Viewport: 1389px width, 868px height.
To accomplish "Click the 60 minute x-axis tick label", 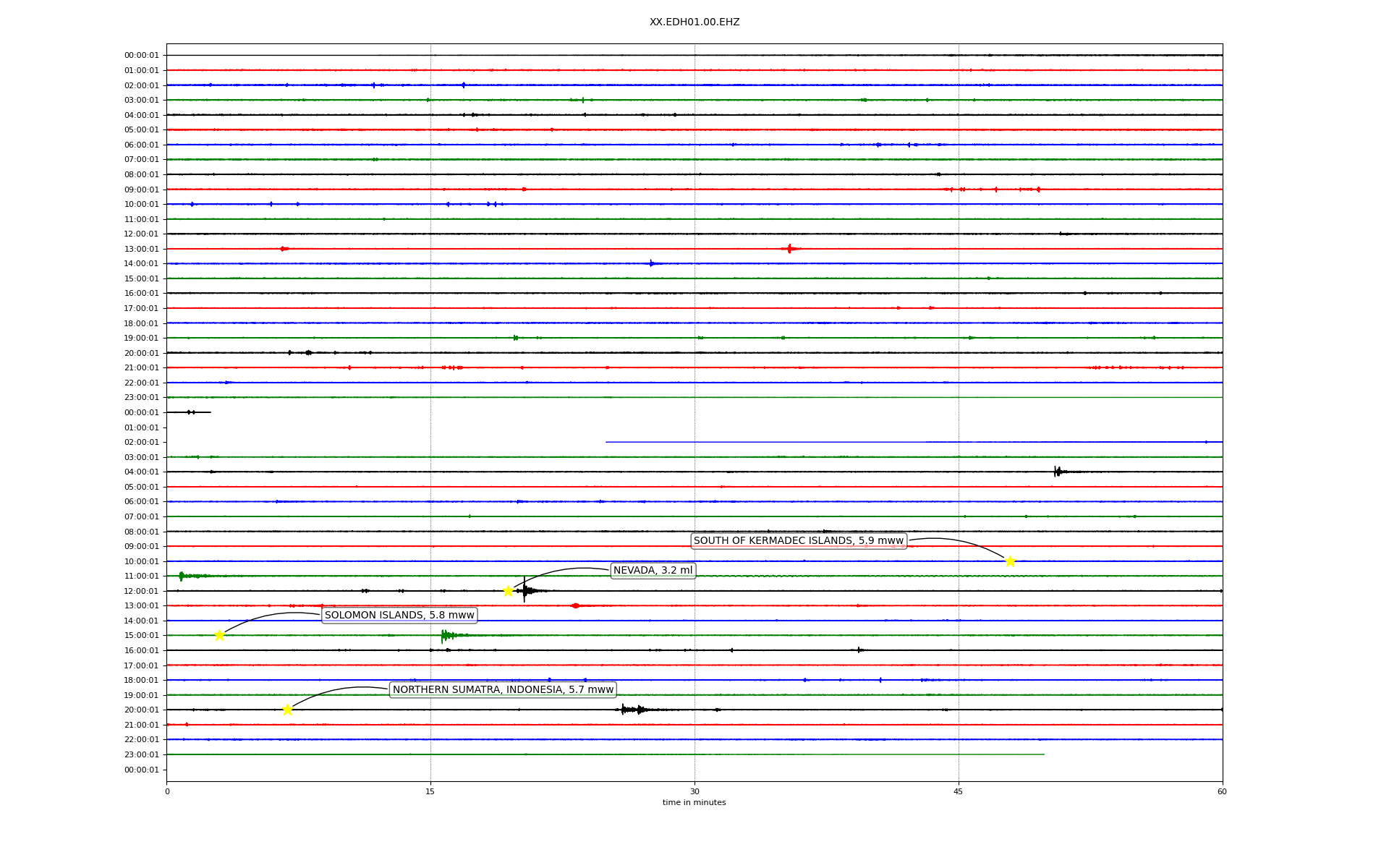I will click(x=1222, y=792).
